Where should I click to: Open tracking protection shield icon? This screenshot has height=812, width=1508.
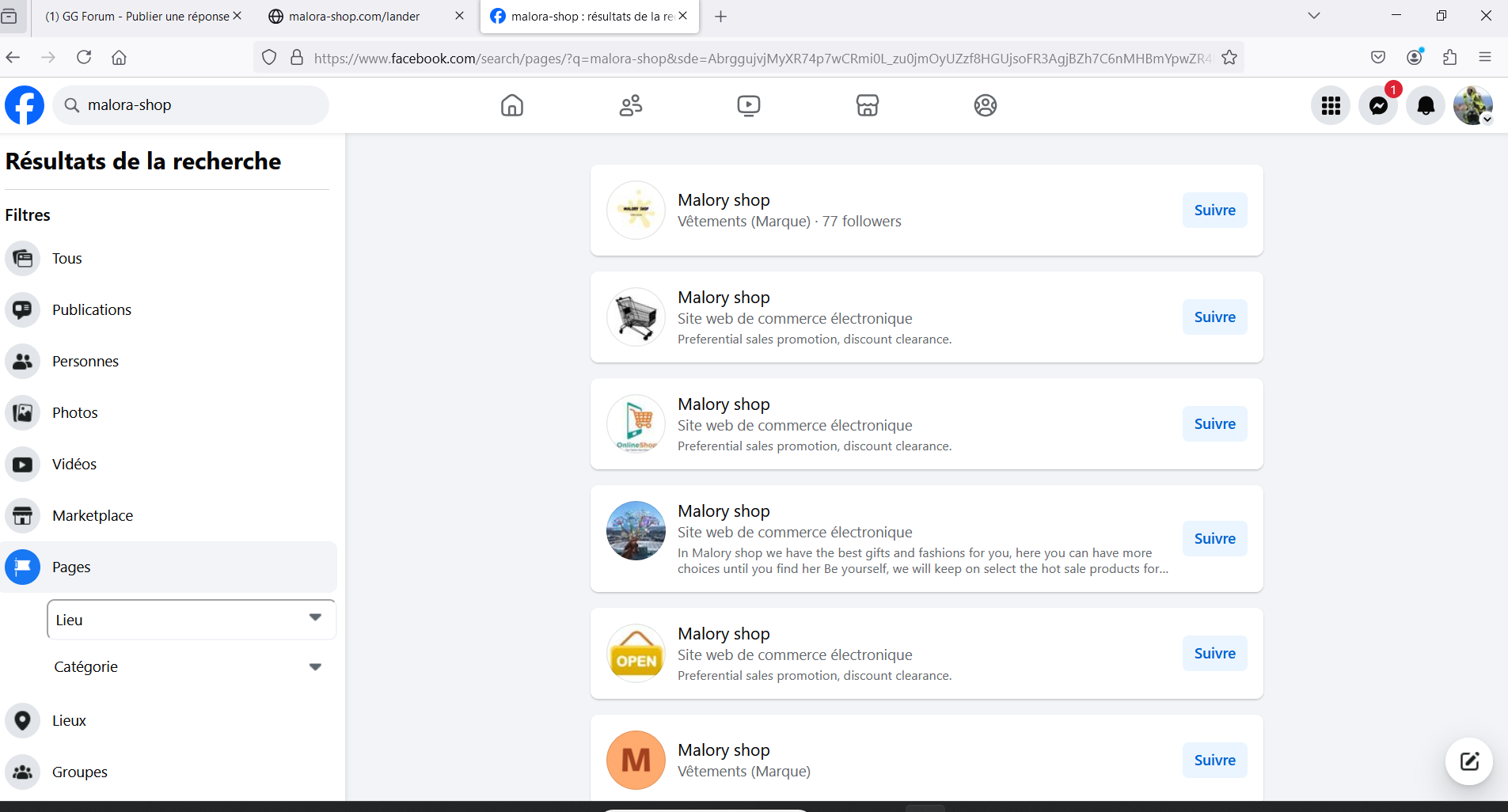(x=269, y=57)
